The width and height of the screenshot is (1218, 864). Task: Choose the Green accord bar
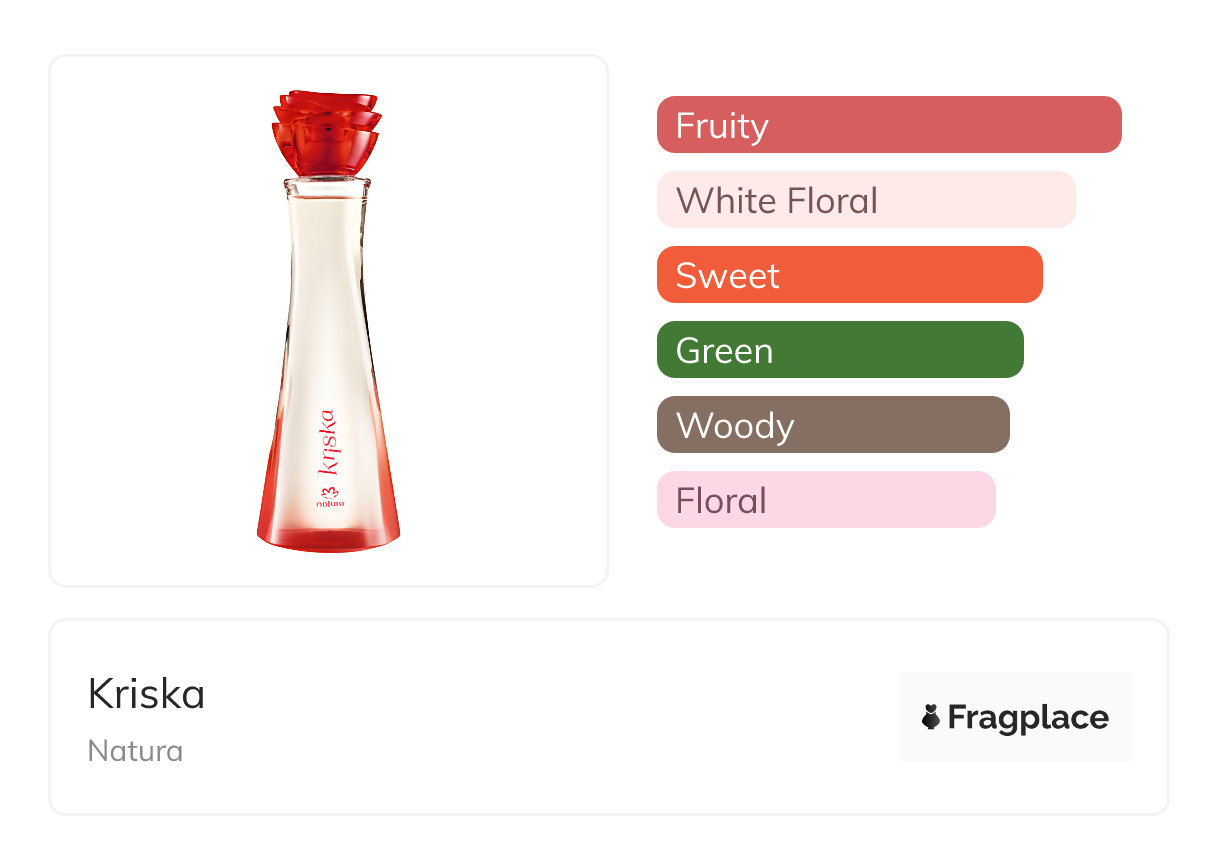839,350
